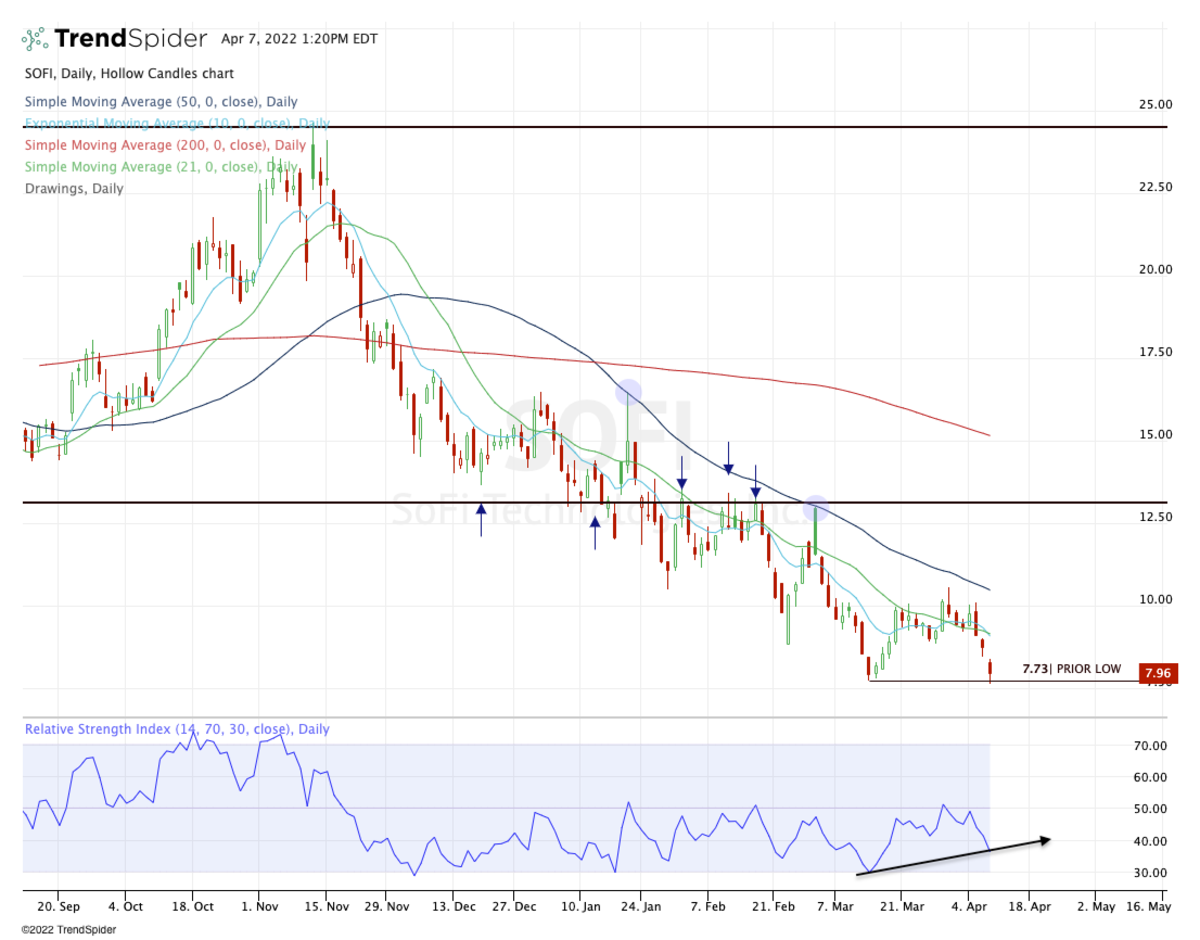Click the 7.73 PRIOR LOW annotation label

[1071, 669]
